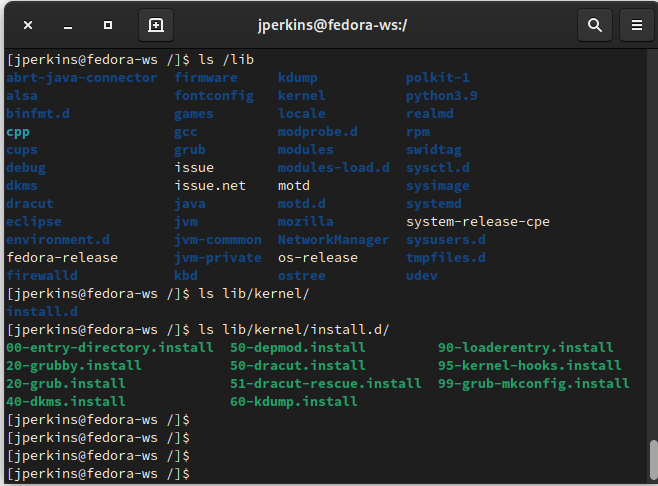Click the tmpfiles.d directory entry

pyautogui.click(x=446, y=258)
